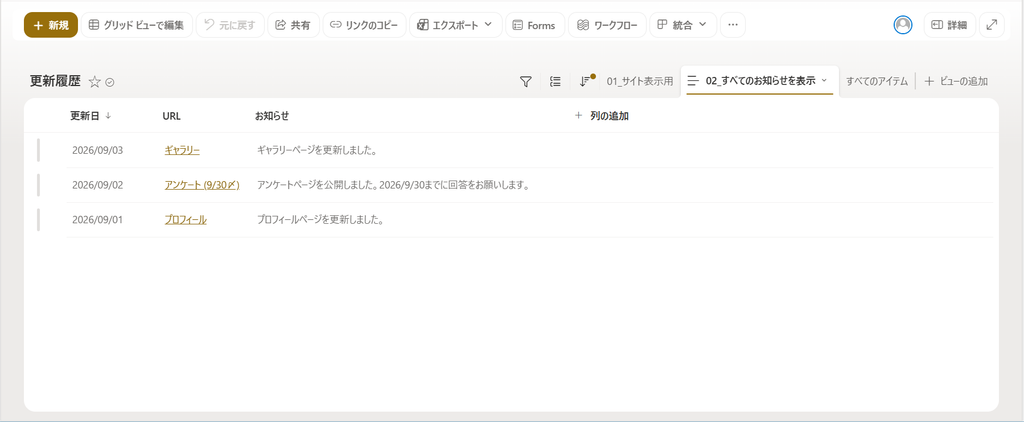This screenshot has height=422, width=1024.
Task: Switch to the すべてのアイテム view
Action: 877,82
